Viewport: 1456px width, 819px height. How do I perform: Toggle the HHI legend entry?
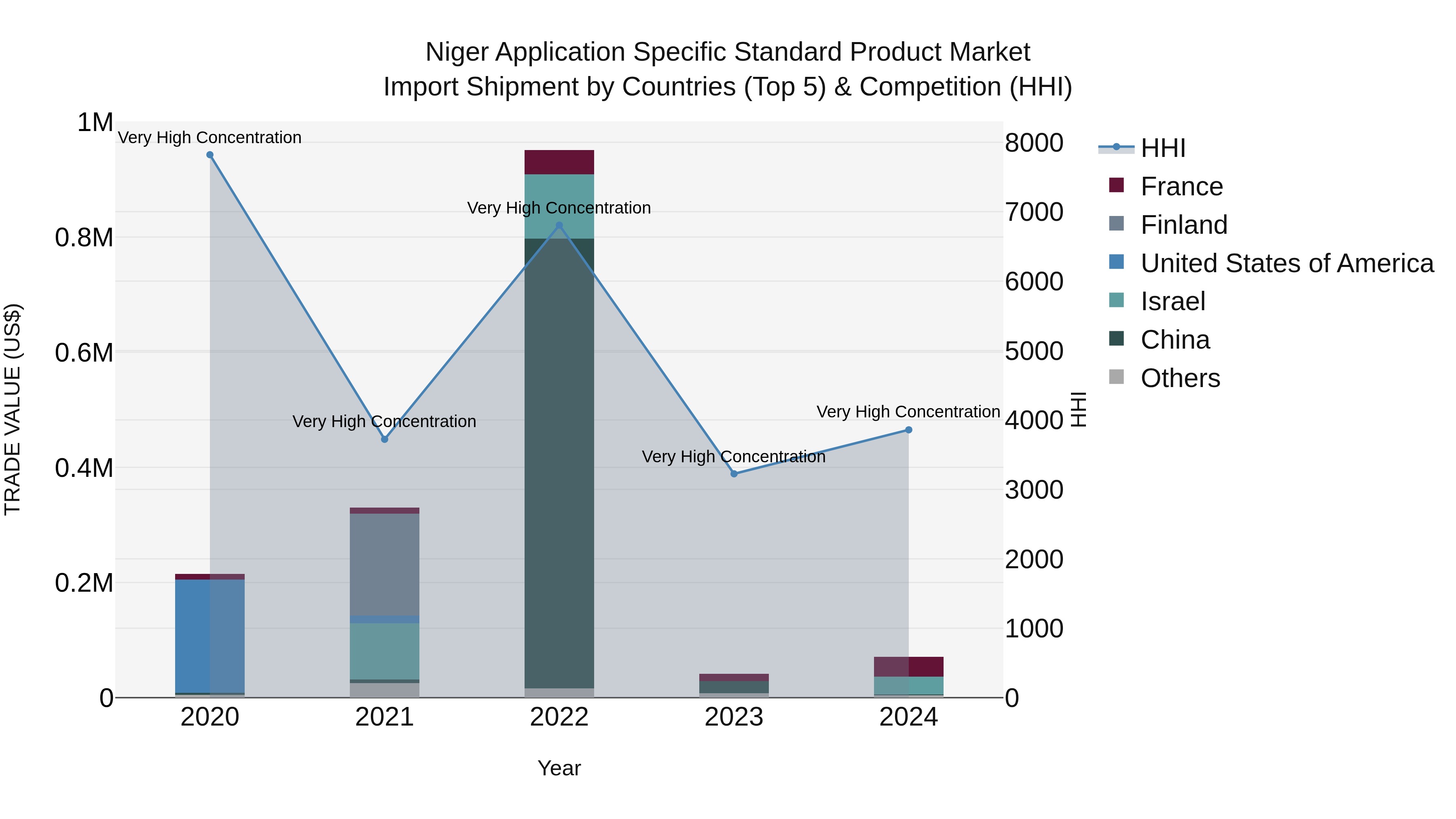[1142, 148]
